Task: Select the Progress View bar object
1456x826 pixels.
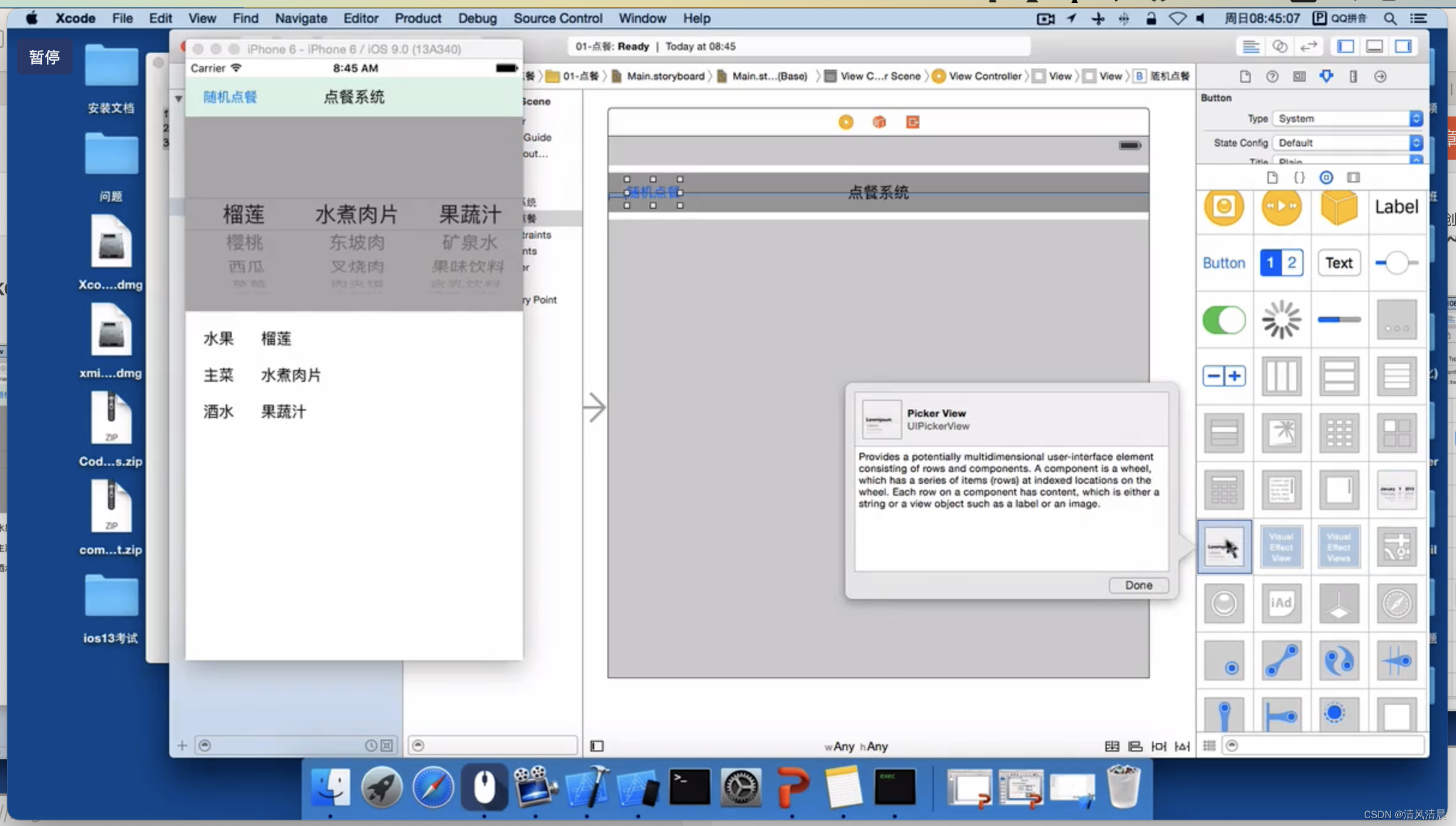Action: tap(1339, 319)
